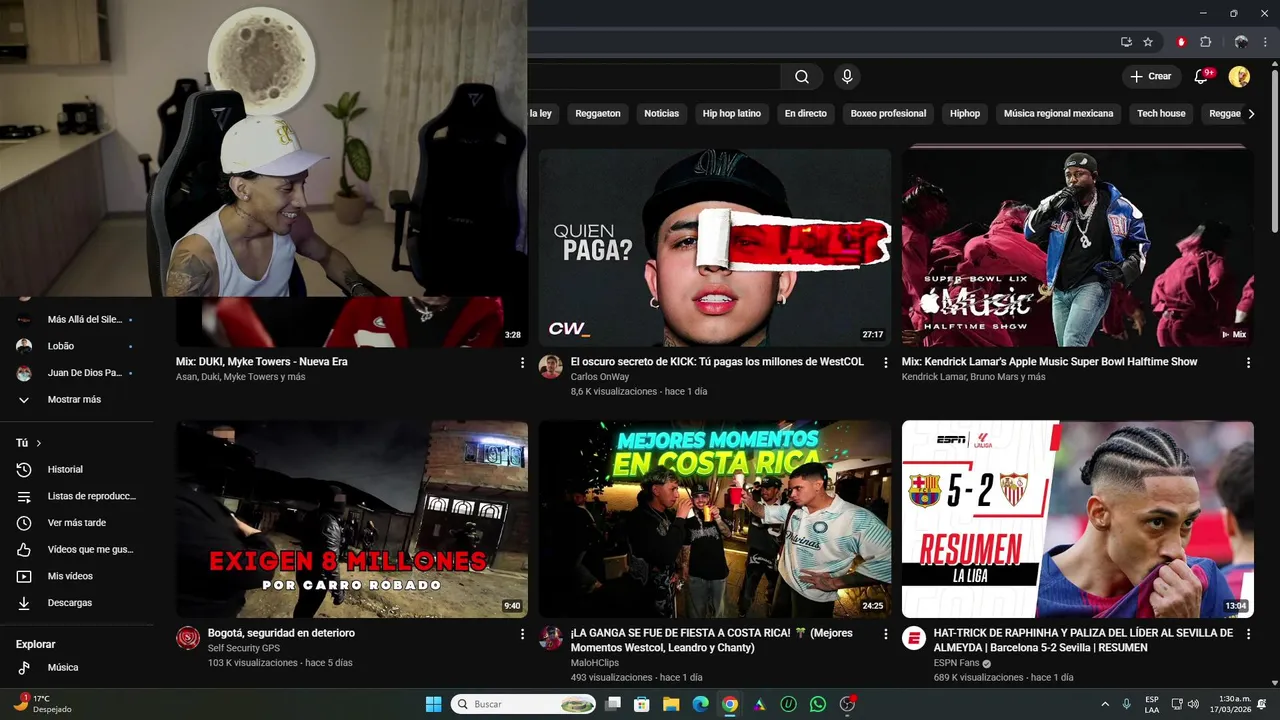Open File Explorer from the taskbar
Image resolution: width=1280 pixels, height=720 pixels.
point(671,704)
